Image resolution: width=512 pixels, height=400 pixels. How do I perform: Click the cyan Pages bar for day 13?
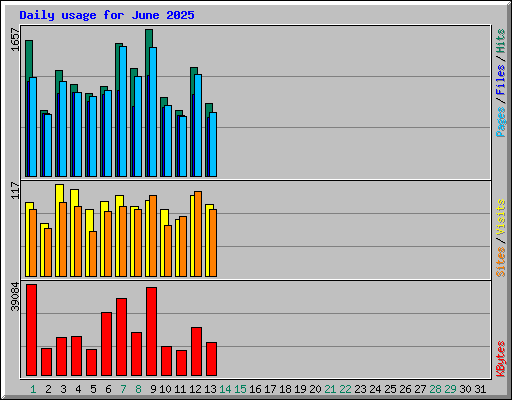213,145
